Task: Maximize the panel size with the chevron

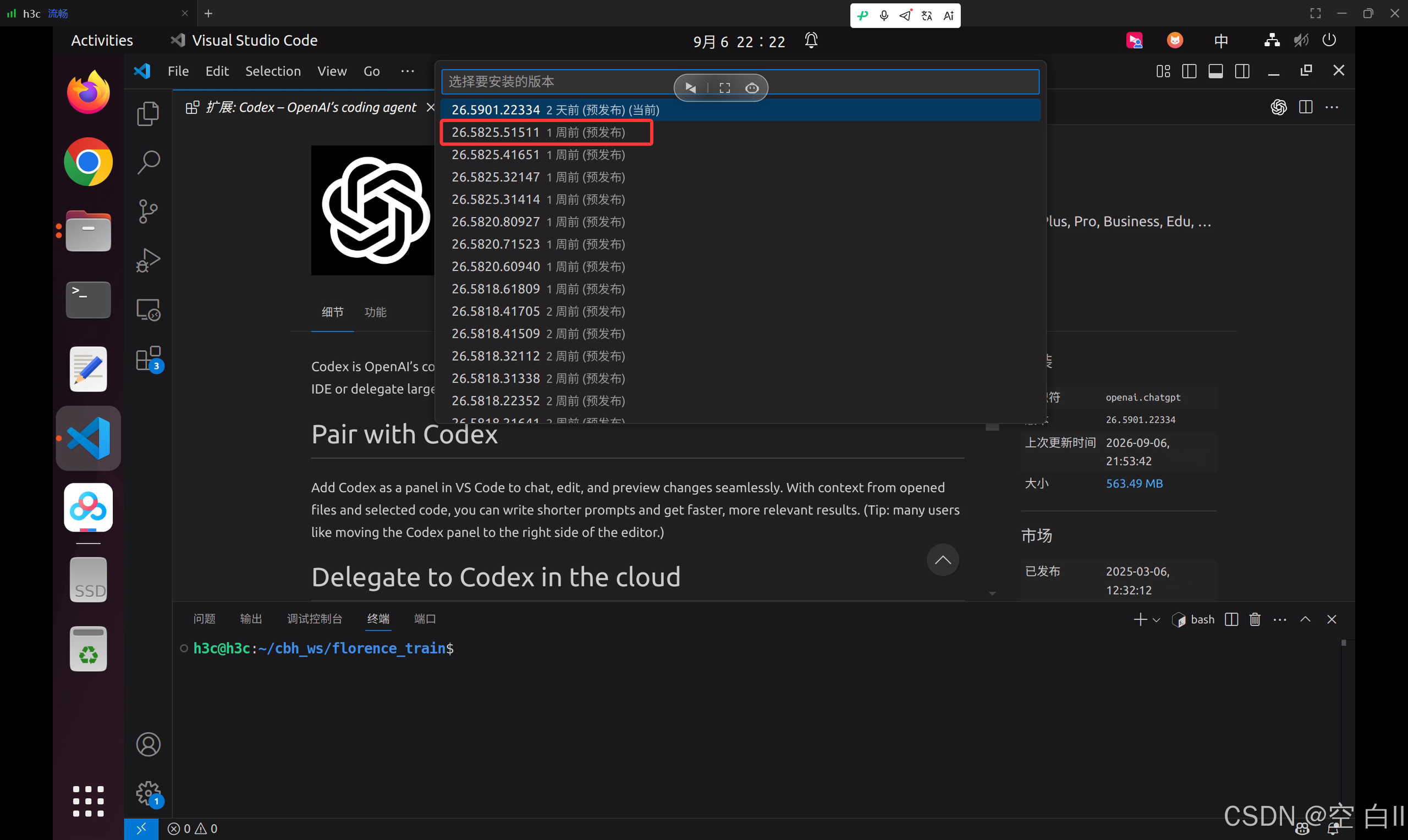Action: coord(1305,619)
